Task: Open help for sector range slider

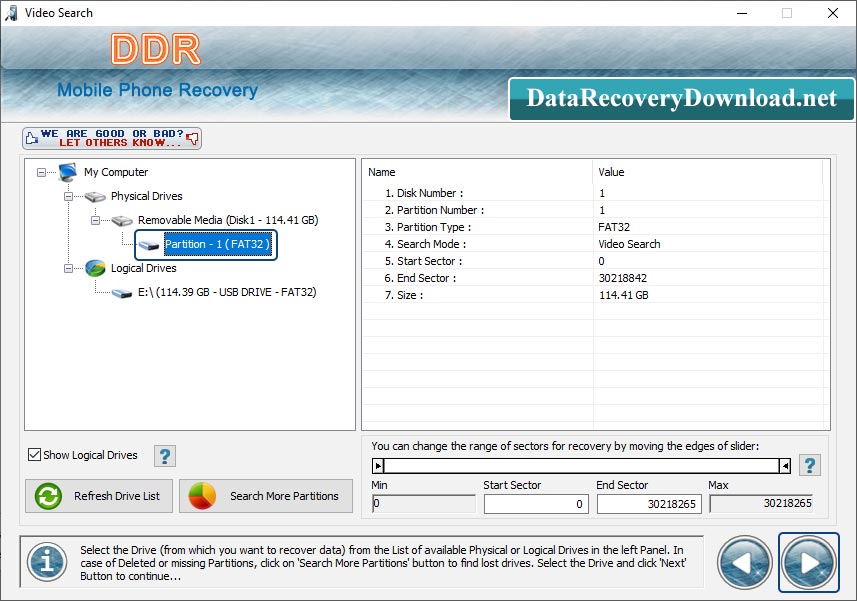Action: (x=809, y=466)
